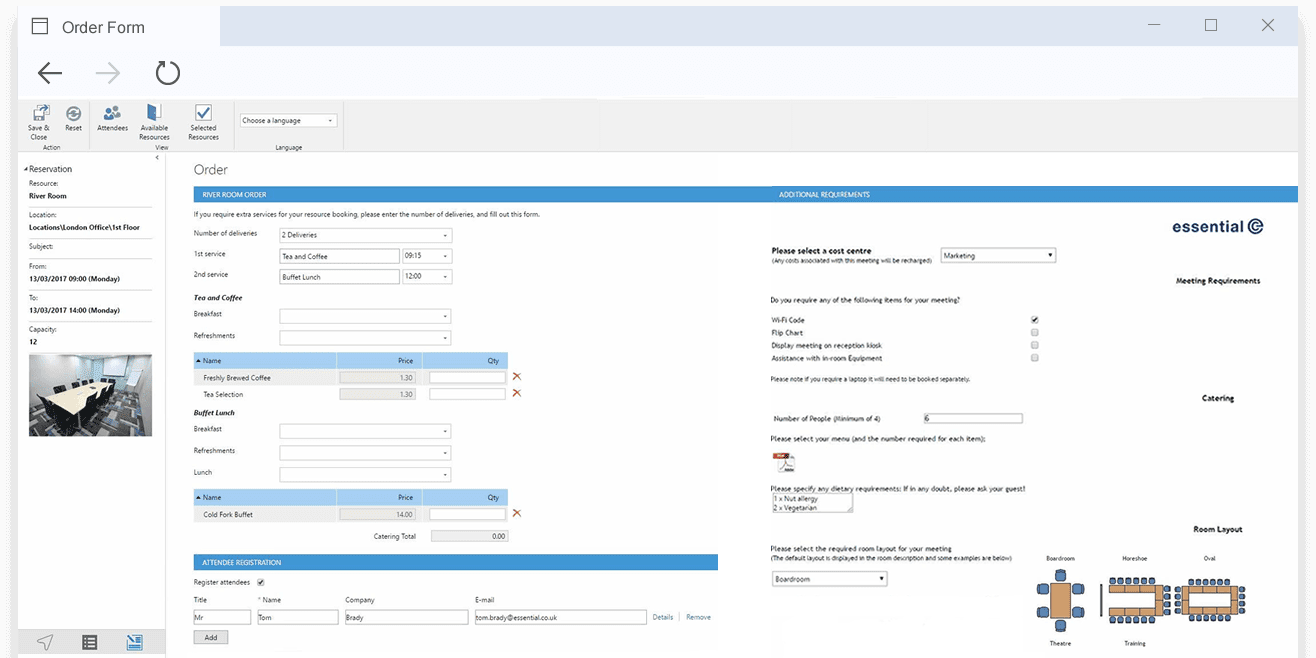
Task: Click the location arrow icon in sidebar footer
Action: 45,642
